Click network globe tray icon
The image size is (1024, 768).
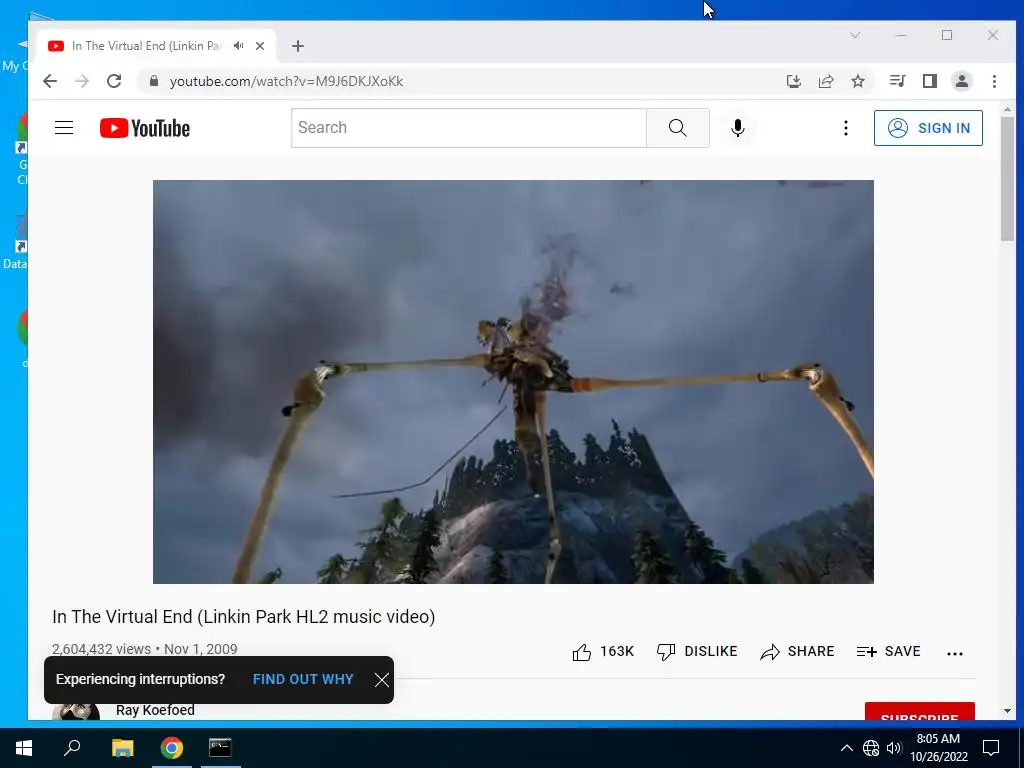(871, 748)
